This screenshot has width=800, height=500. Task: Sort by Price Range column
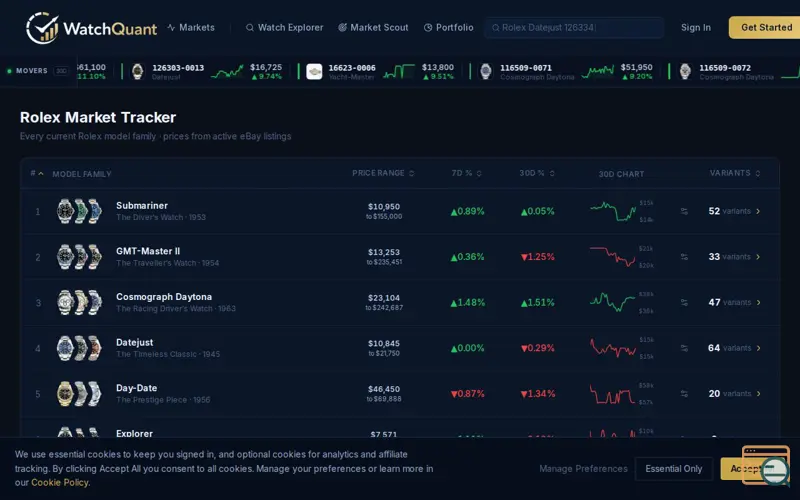383,173
